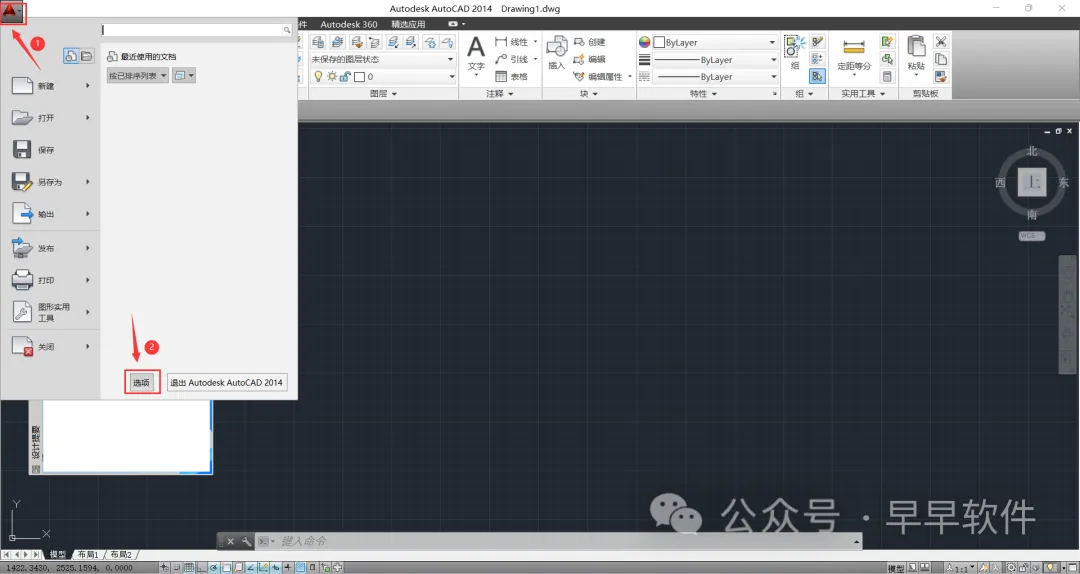Click the 上 face on the ViewCube
Screen dimensions: 1080x574
[x=1032, y=183]
